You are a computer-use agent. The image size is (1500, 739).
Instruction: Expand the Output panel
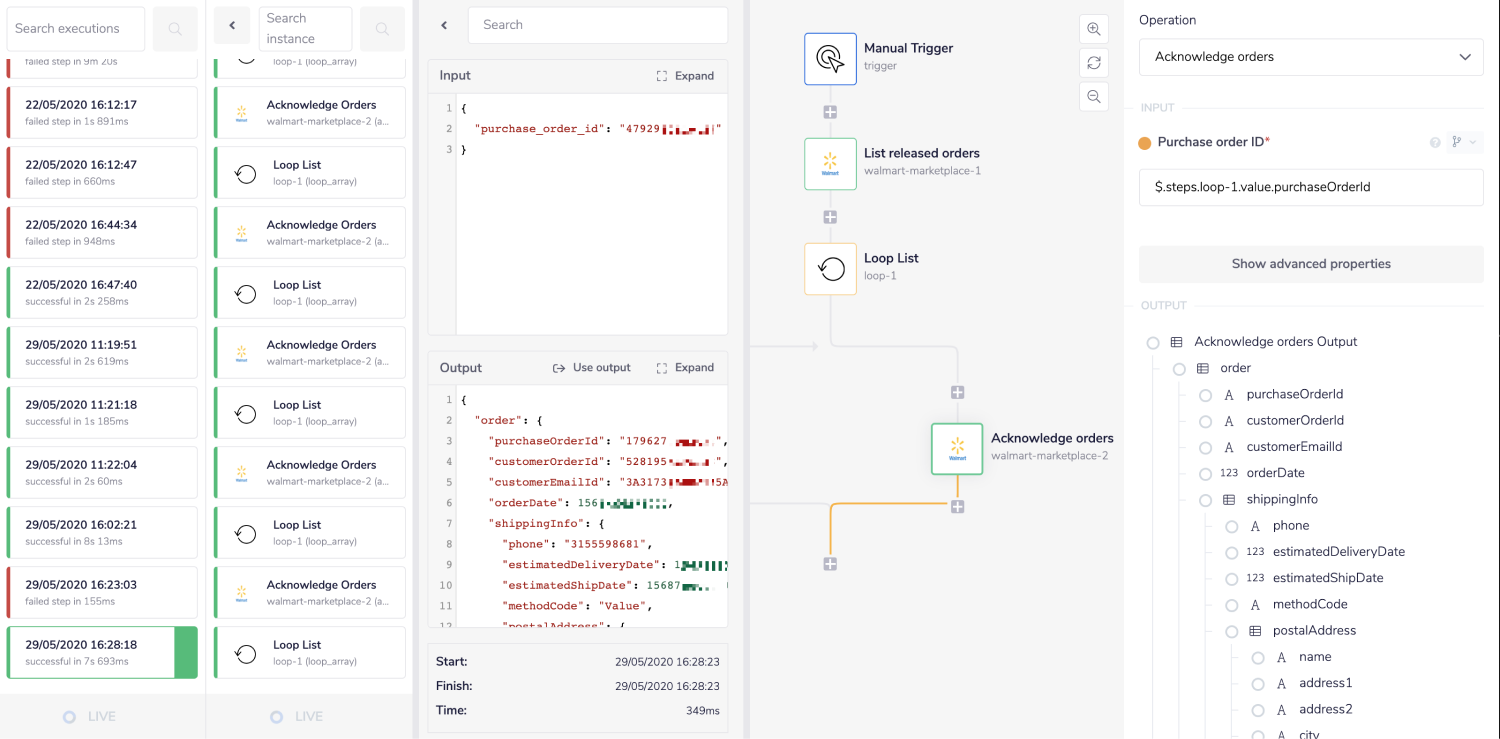tap(685, 368)
